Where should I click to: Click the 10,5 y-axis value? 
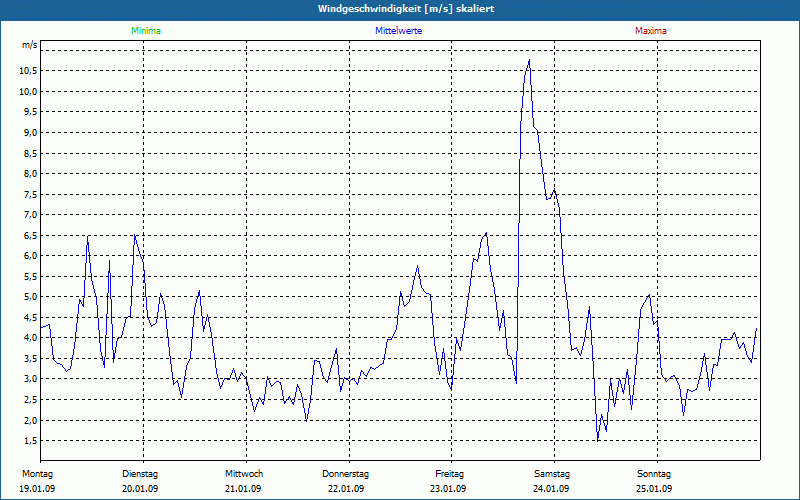[28, 71]
